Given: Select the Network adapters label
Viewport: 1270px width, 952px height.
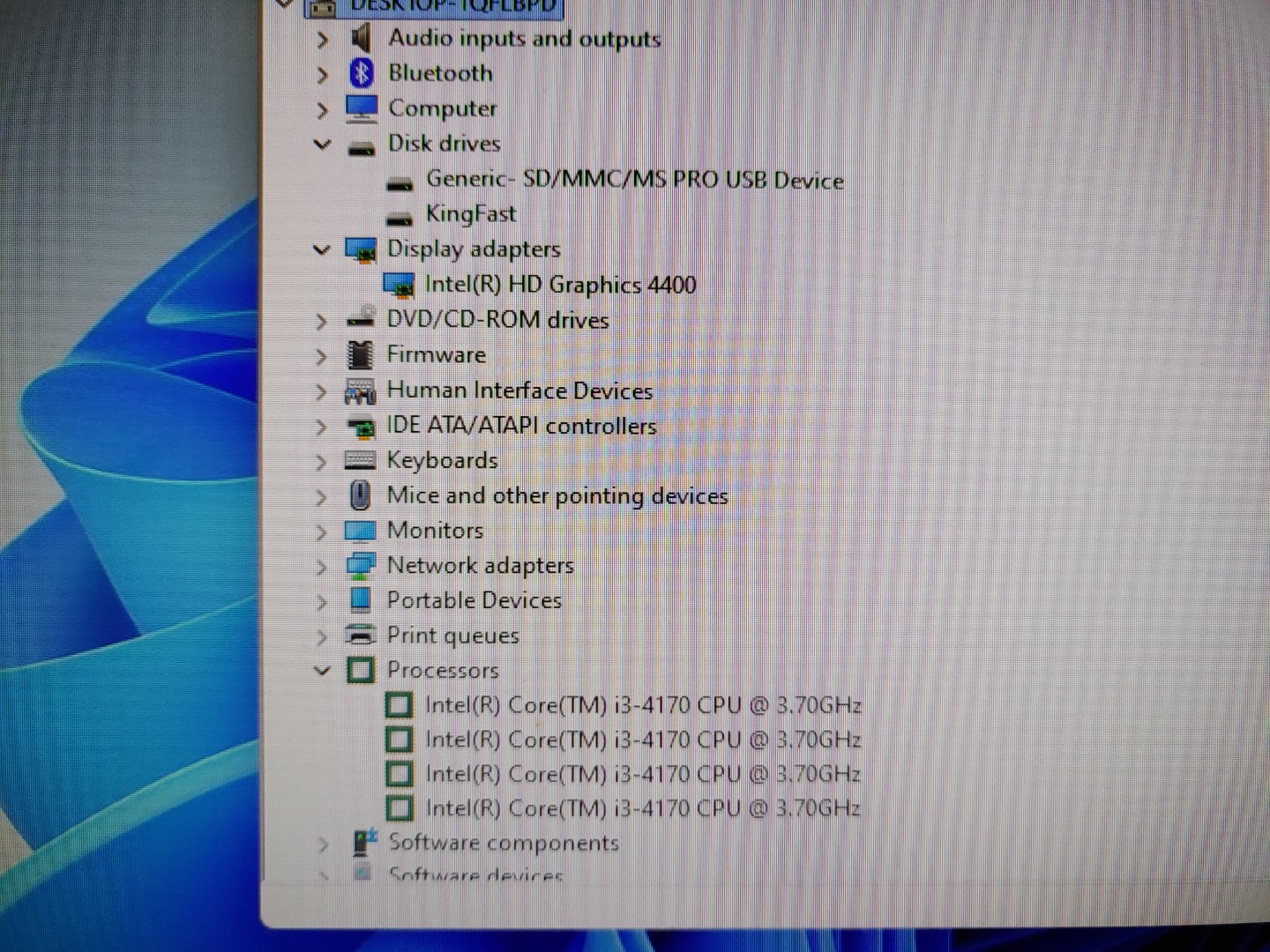Looking at the screenshot, I should (x=481, y=566).
